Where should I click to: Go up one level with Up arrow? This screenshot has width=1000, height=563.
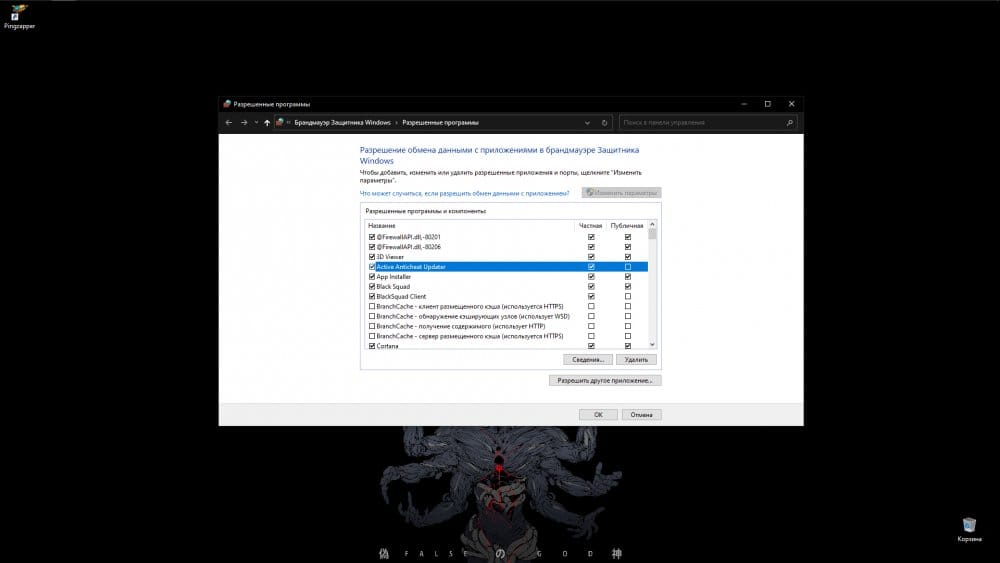click(x=267, y=123)
